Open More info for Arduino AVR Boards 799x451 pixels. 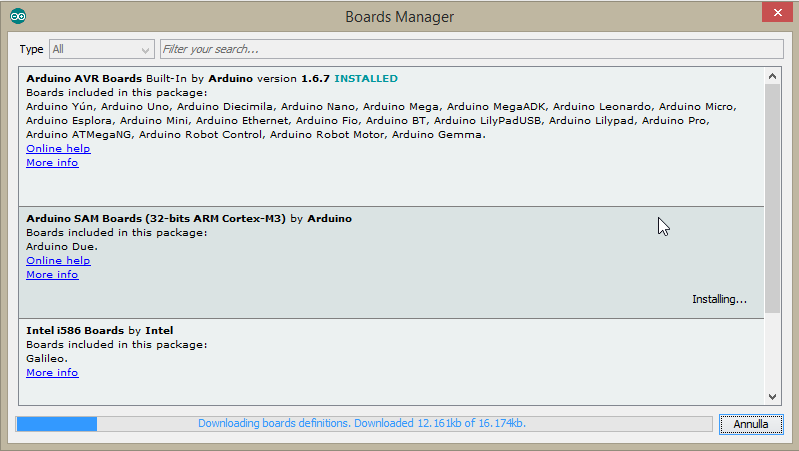tap(52, 163)
